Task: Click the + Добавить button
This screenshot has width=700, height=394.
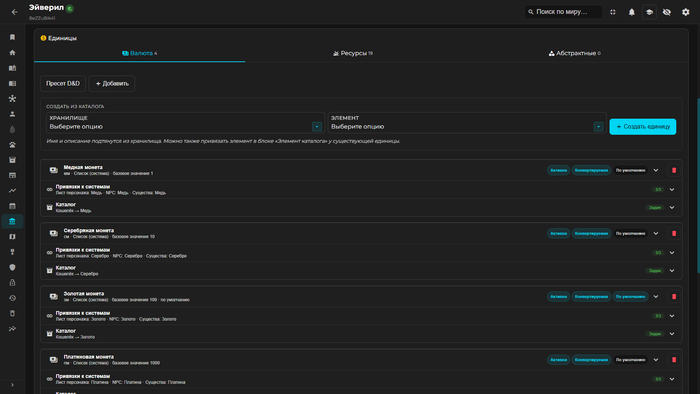Action: tap(112, 83)
